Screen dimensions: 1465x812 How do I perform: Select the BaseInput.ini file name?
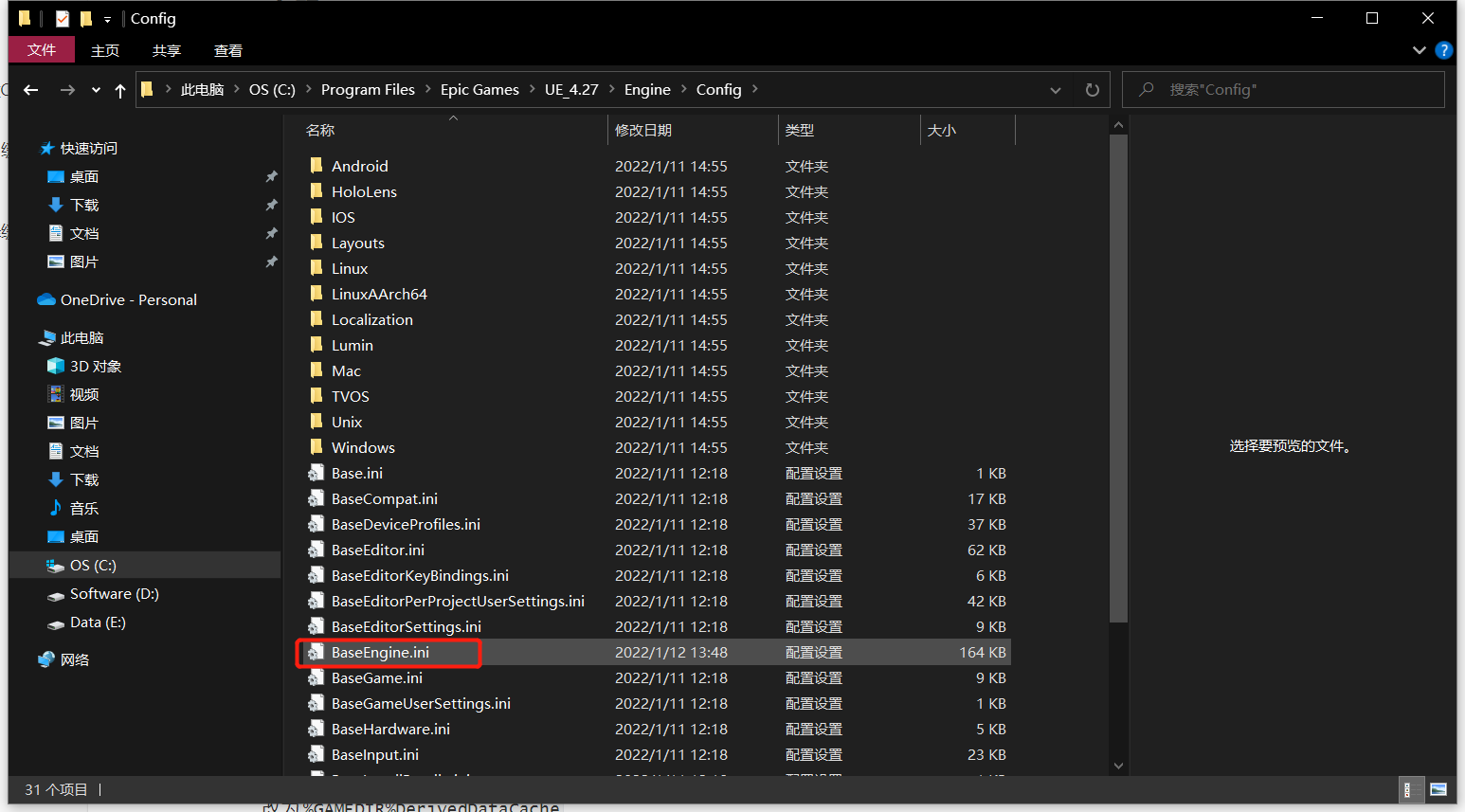(x=375, y=754)
